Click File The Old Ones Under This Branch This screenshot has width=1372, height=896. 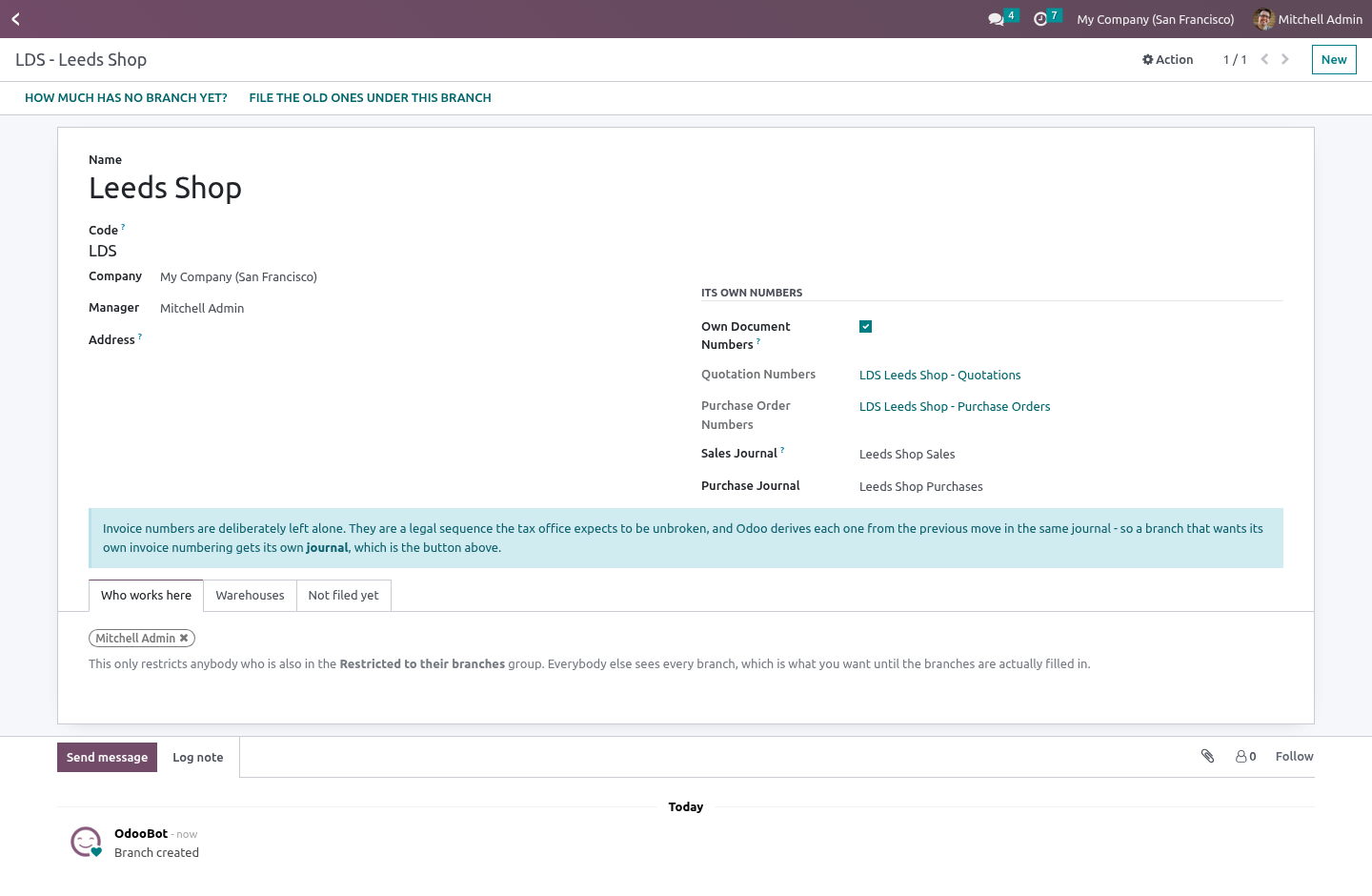pos(371,98)
